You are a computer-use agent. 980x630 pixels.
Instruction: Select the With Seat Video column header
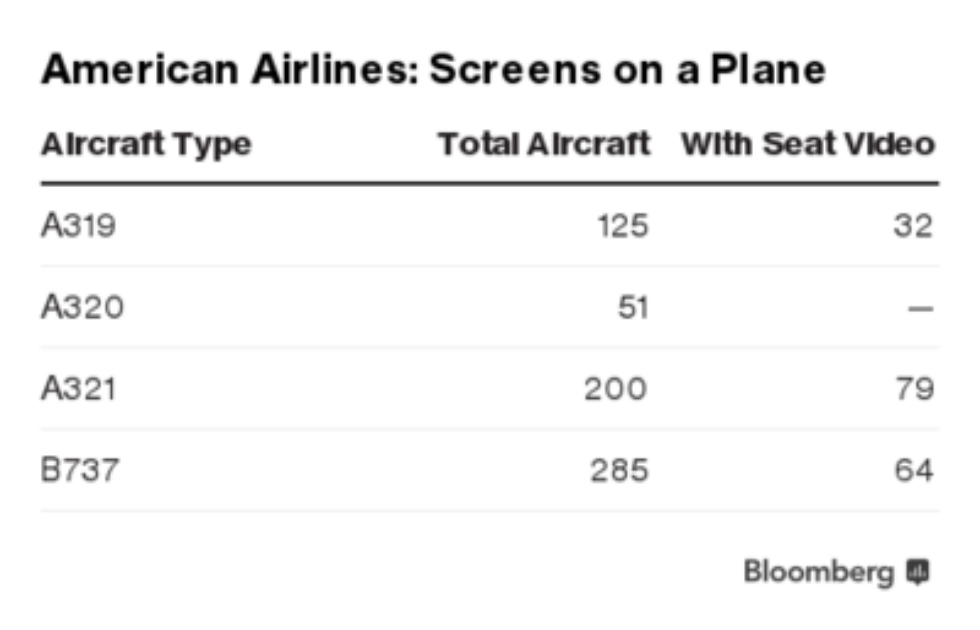click(x=808, y=144)
